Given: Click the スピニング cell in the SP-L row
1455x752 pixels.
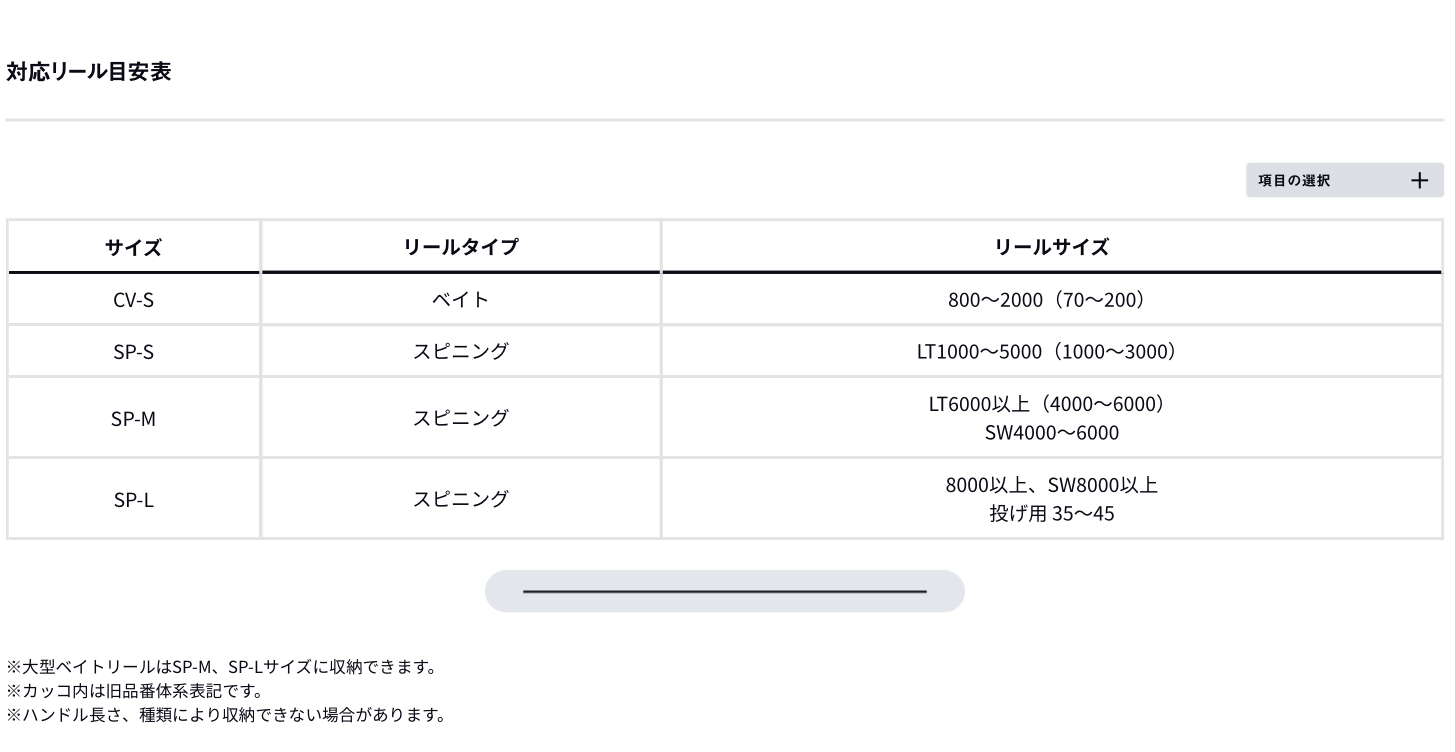Looking at the screenshot, I should (x=460, y=499).
